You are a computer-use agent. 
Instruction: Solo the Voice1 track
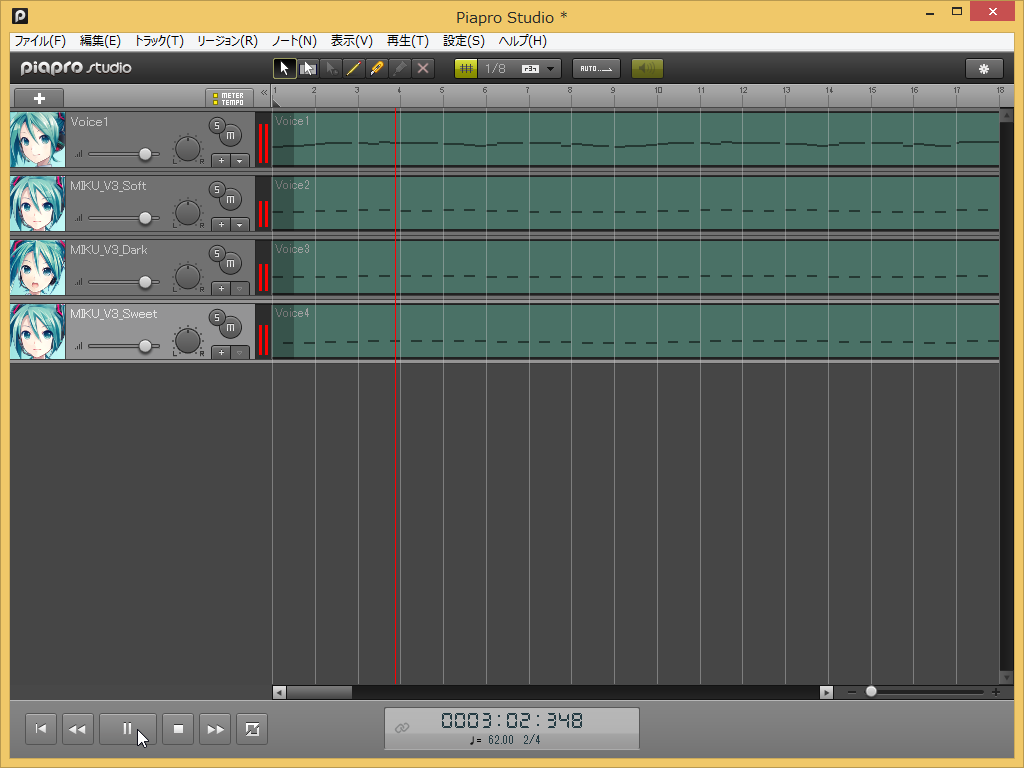(x=217, y=125)
